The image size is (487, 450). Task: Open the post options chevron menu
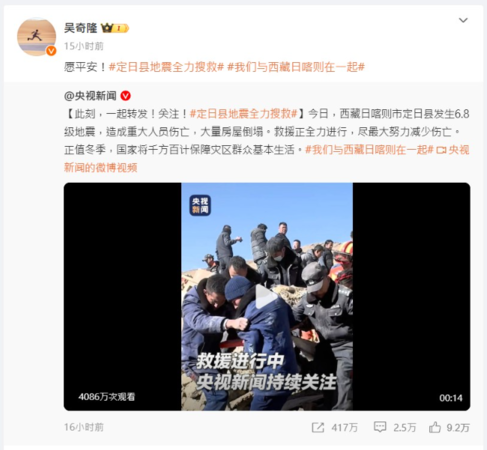(463, 21)
